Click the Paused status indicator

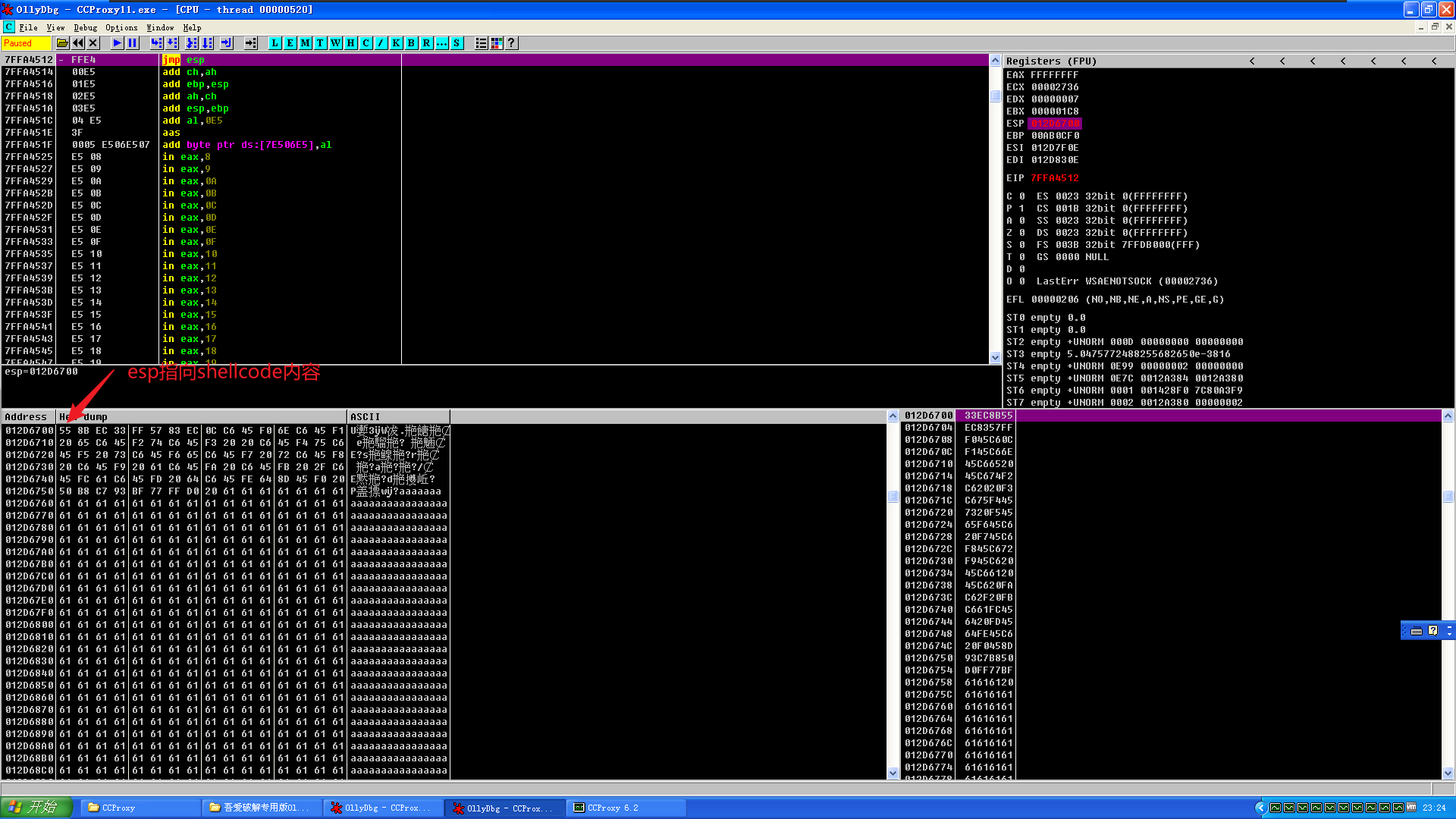(26, 43)
